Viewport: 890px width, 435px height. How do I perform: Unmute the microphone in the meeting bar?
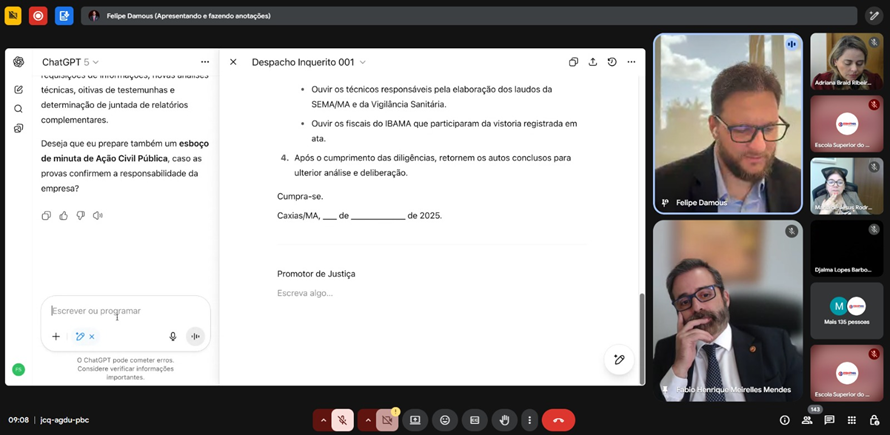(343, 420)
